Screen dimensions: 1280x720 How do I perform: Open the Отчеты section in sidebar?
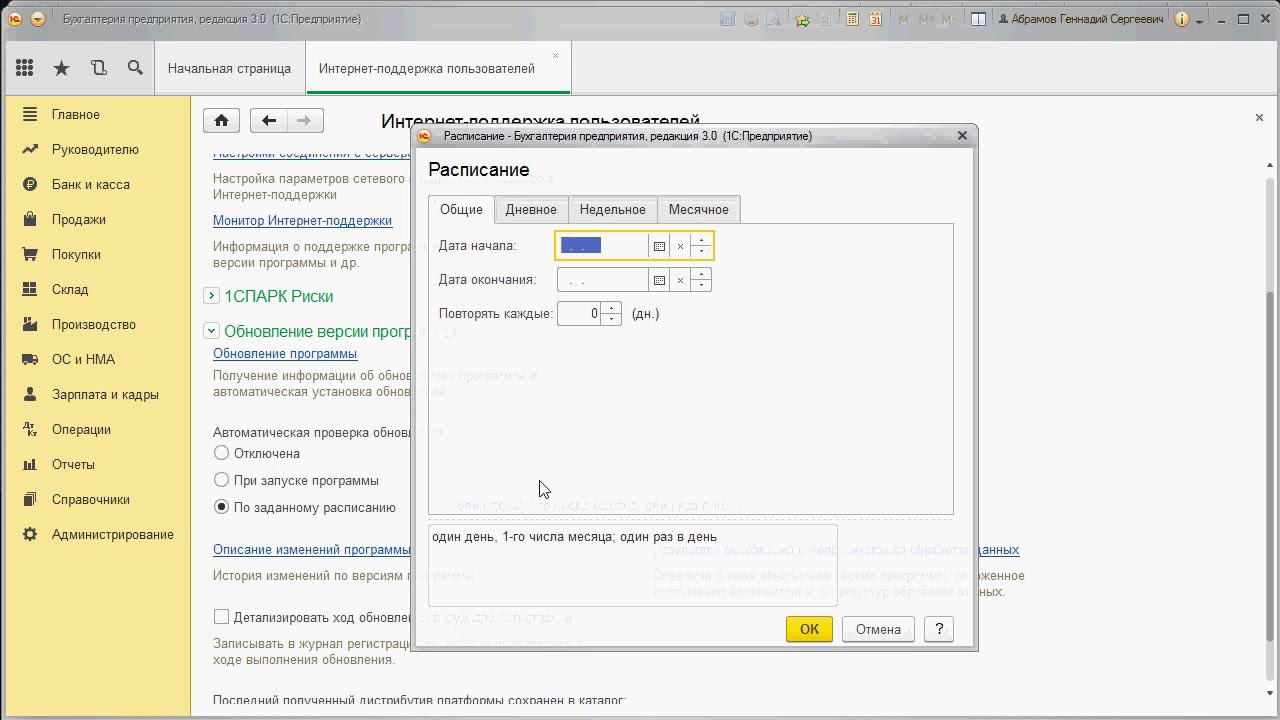(98, 464)
